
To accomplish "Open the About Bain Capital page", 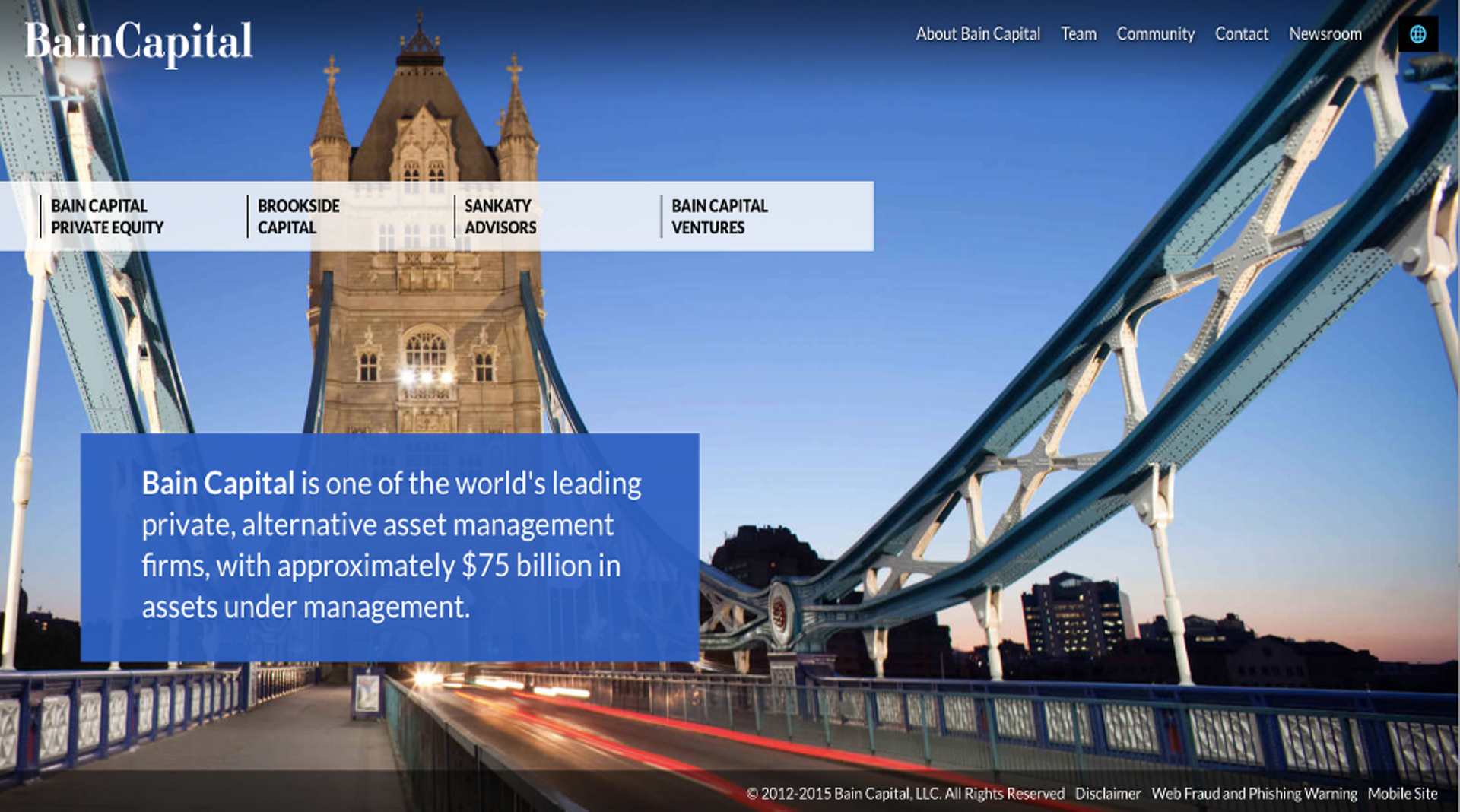I will [977, 34].
